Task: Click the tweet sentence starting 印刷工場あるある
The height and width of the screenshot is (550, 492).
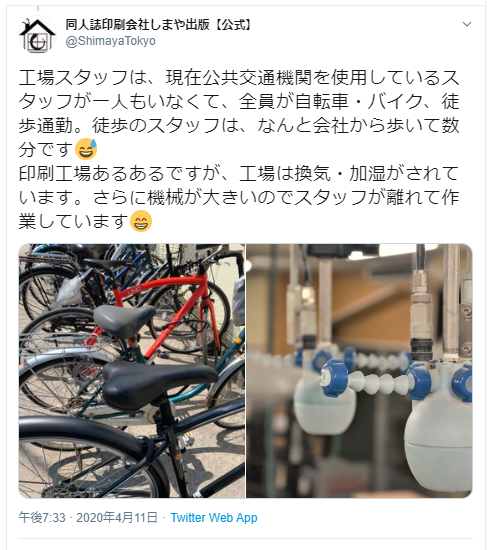Action: (x=239, y=197)
